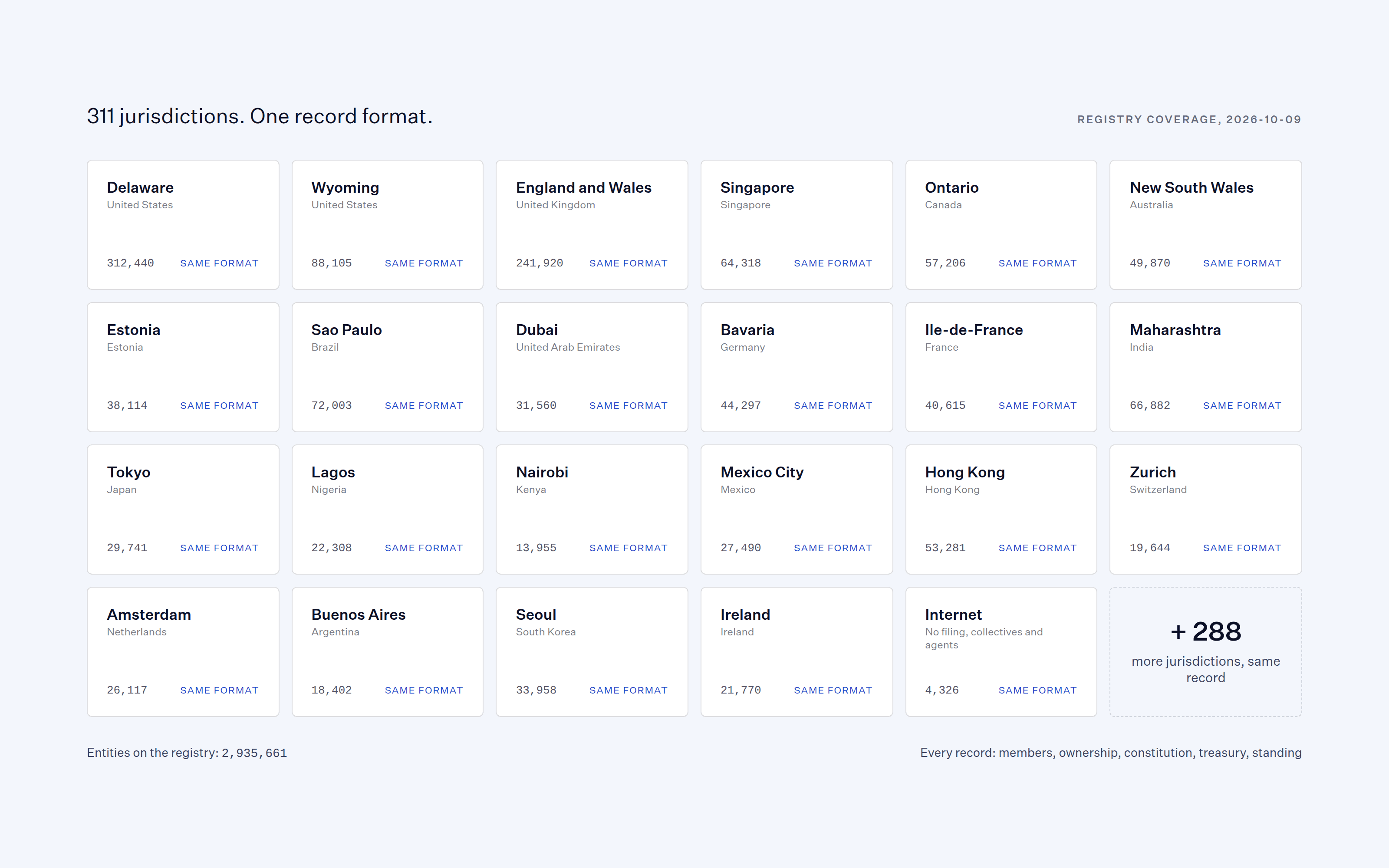
Task: Click SAME FORMAT on the Maharashtra card
Action: pyautogui.click(x=1242, y=405)
